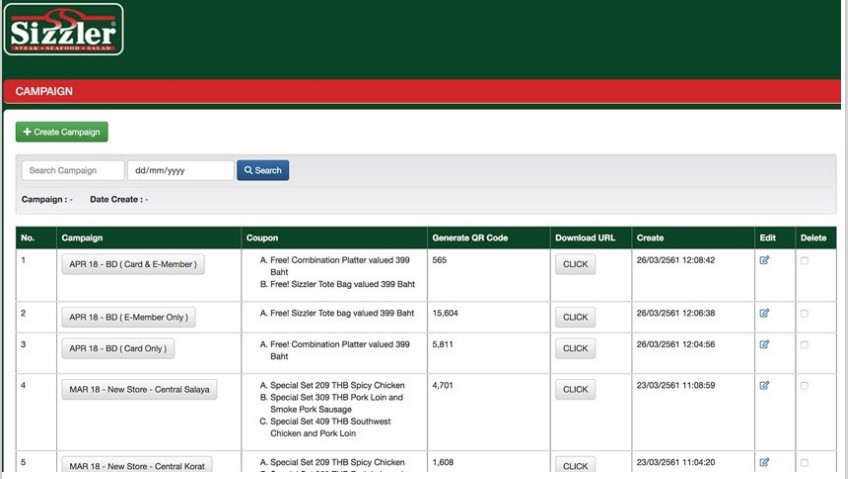This screenshot has width=848, height=479.
Task: Open the dd/mm/yyyy date field
Action: click(x=181, y=170)
